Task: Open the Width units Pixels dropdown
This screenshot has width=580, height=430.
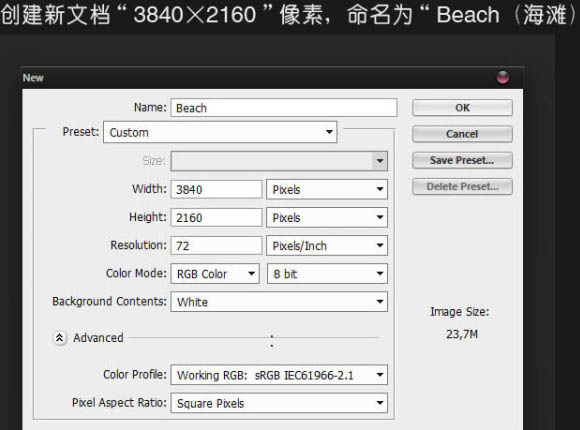Action: pyautogui.click(x=327, y=189)
